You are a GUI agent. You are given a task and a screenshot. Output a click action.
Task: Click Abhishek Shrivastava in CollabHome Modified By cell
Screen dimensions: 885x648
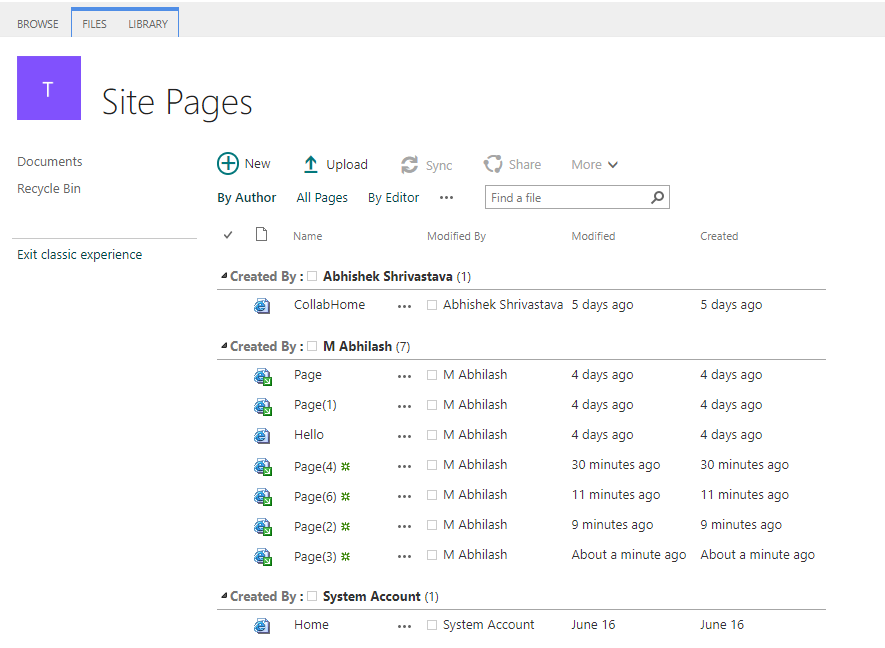point(503,305)
